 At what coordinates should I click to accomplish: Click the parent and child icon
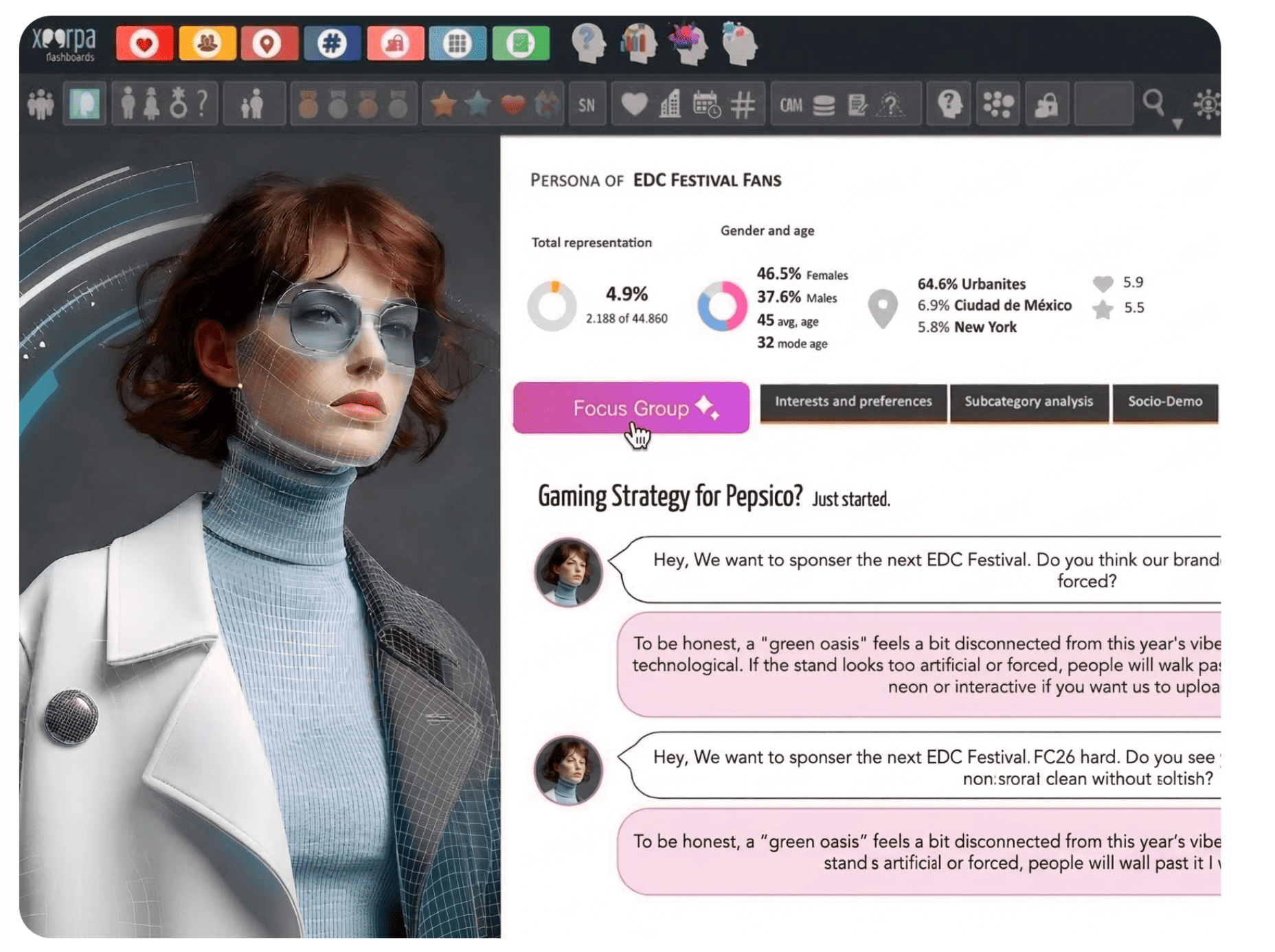coord(252,104)
